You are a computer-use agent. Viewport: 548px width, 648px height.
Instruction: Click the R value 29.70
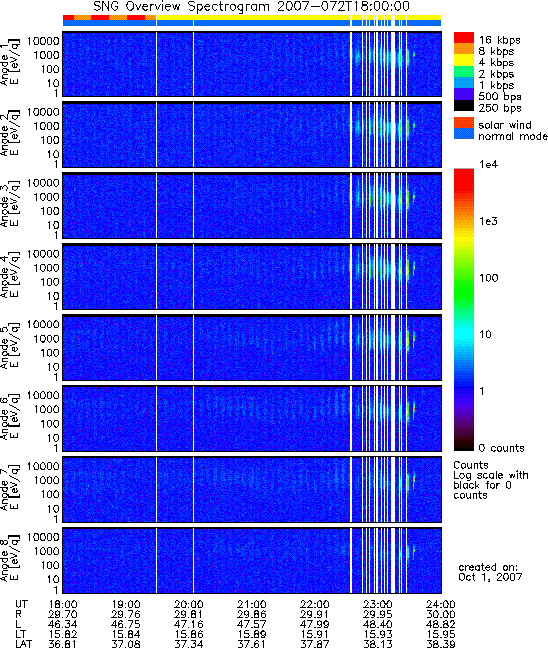click(62, 615)
